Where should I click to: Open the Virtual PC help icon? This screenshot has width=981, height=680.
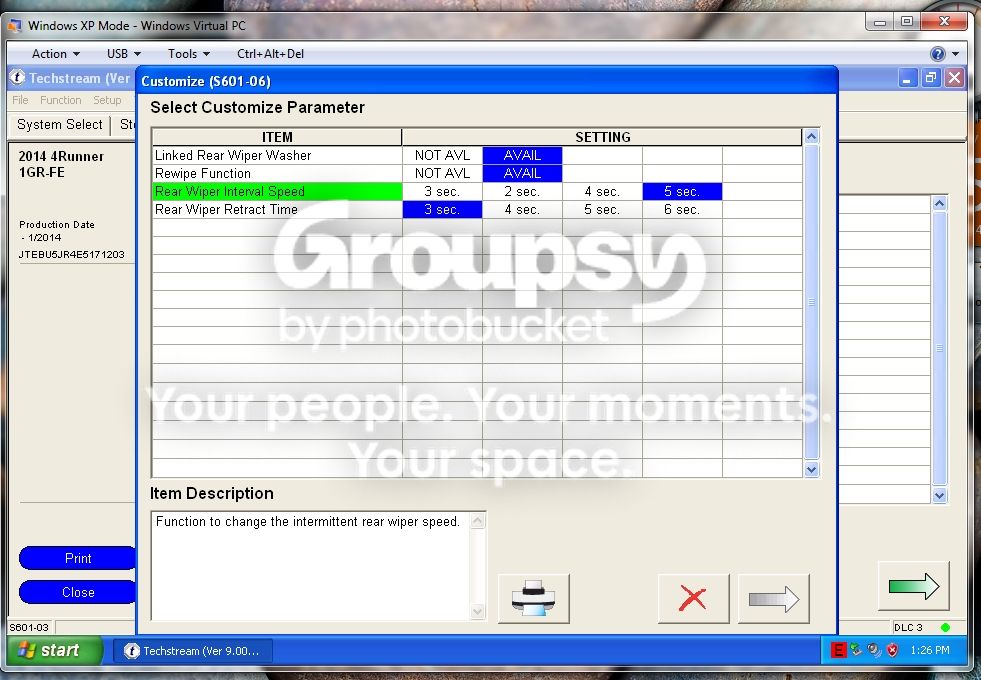click(937, 54)
